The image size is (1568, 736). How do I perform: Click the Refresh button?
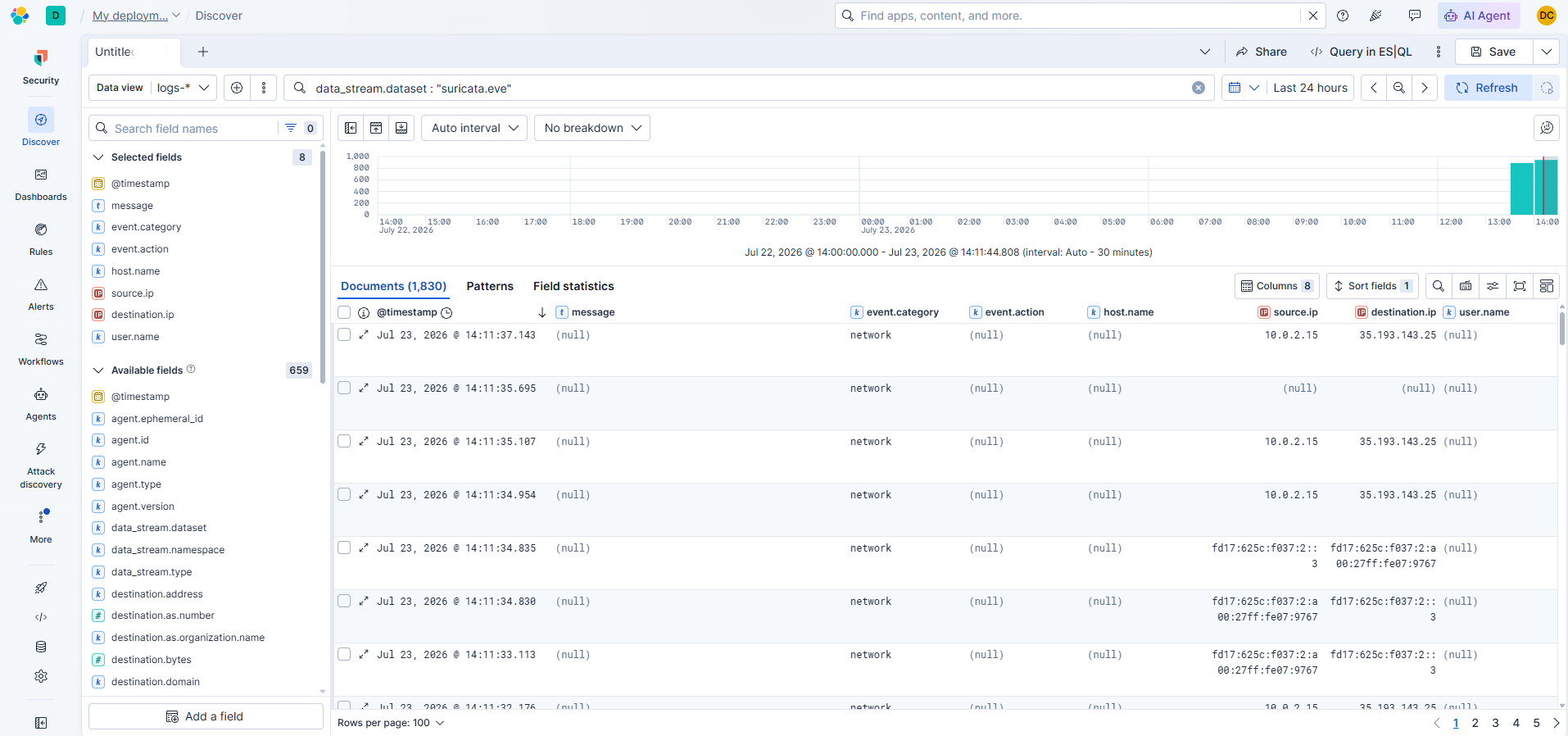pos(1488,88)
